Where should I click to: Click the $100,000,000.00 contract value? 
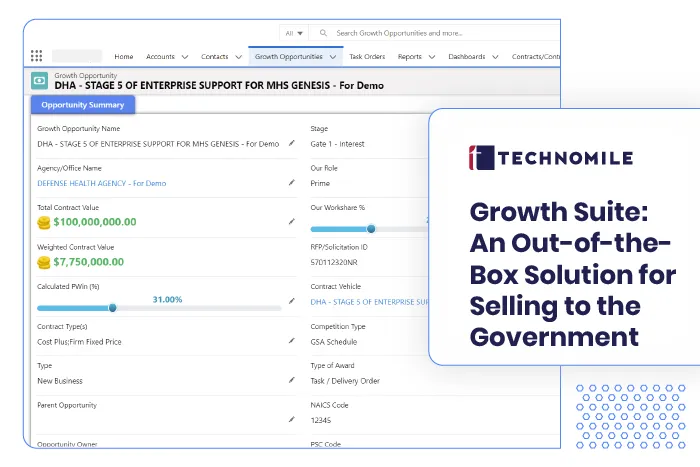point(95,222)
